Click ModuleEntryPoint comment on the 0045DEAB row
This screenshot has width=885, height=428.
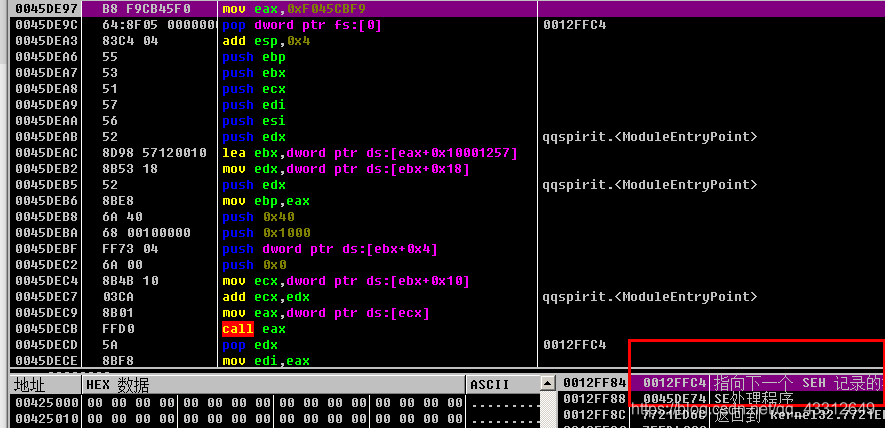[x=650, y=137]
